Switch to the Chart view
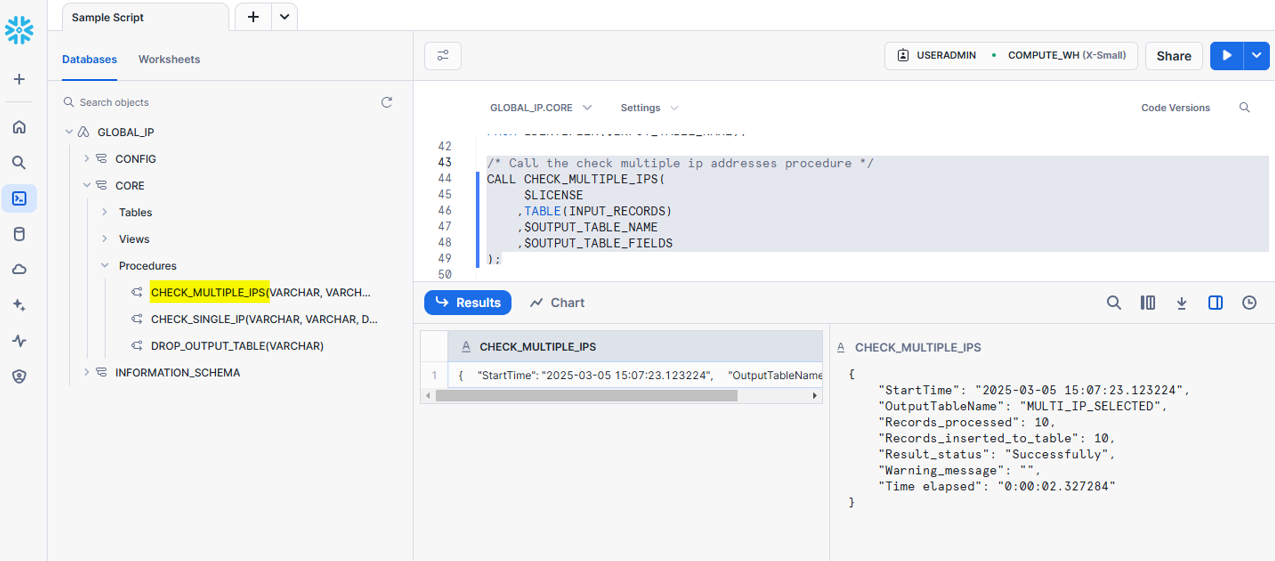 point(557,302)
